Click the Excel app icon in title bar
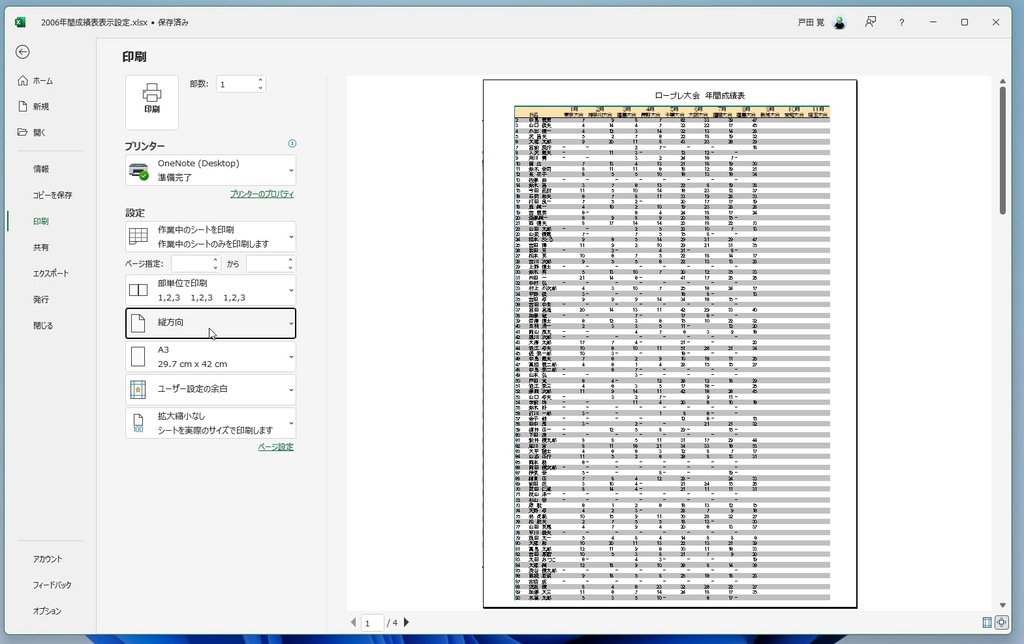This screenshot has height=644, width=1024. click(20, 22)
